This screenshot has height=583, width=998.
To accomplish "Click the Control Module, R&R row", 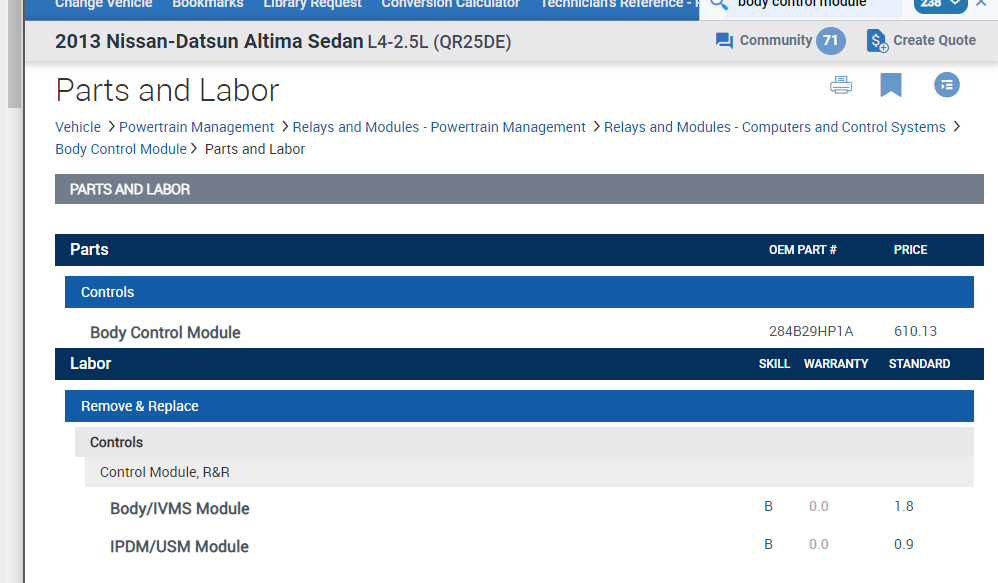I will click(x=529, y=472).
